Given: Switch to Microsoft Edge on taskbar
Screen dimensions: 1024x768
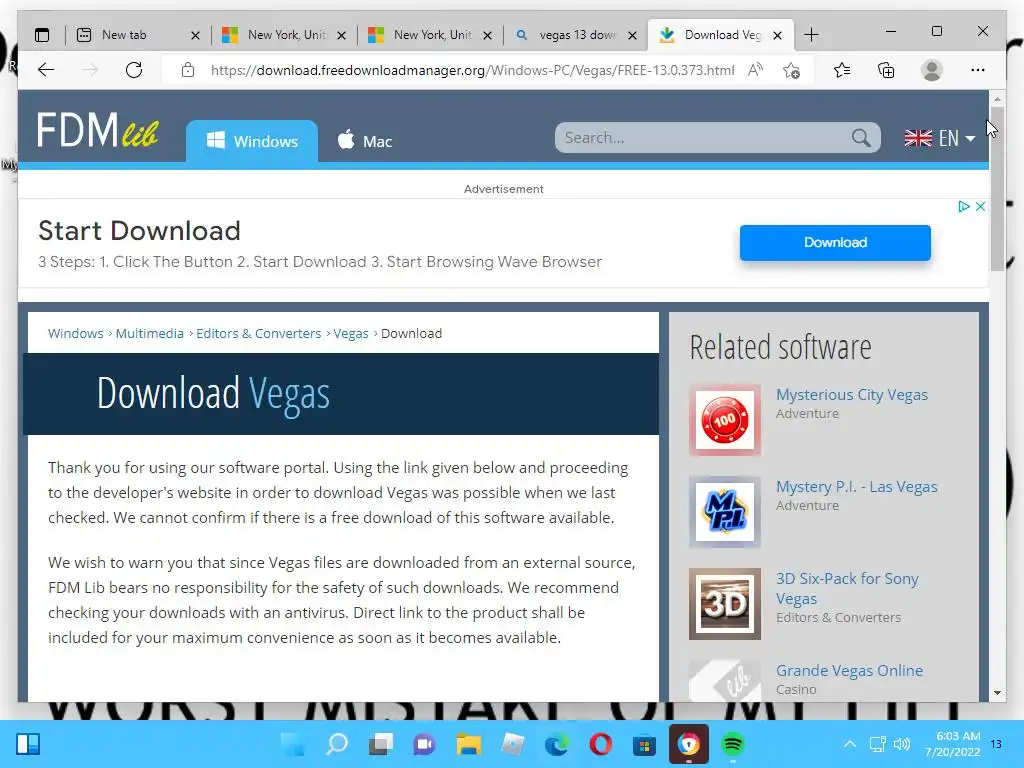Looking at the screenshot, I should (x=556, y=744).
